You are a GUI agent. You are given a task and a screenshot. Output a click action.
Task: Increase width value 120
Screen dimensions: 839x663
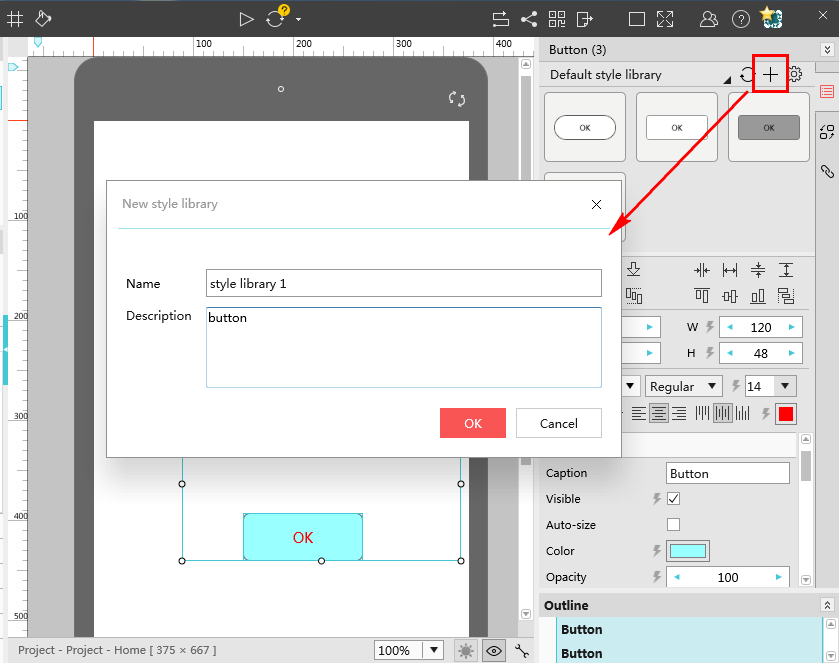[x=791, y=327]
